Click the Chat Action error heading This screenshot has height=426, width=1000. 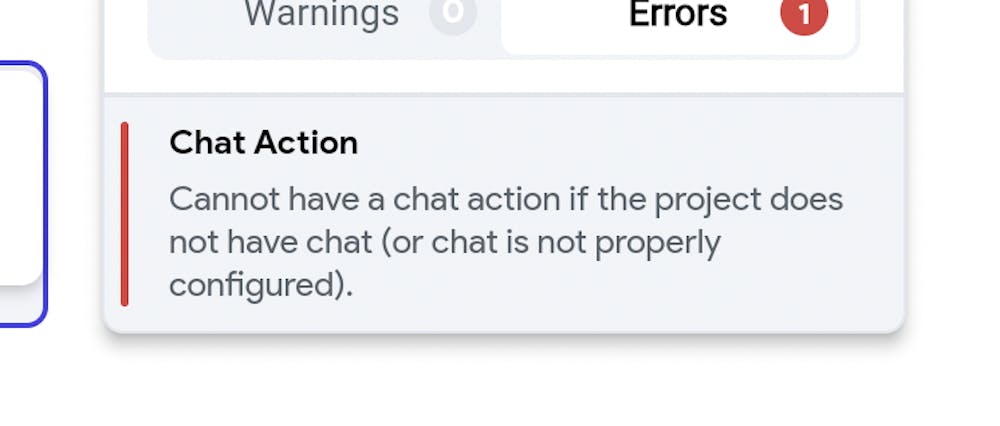[x=263, y=143]
